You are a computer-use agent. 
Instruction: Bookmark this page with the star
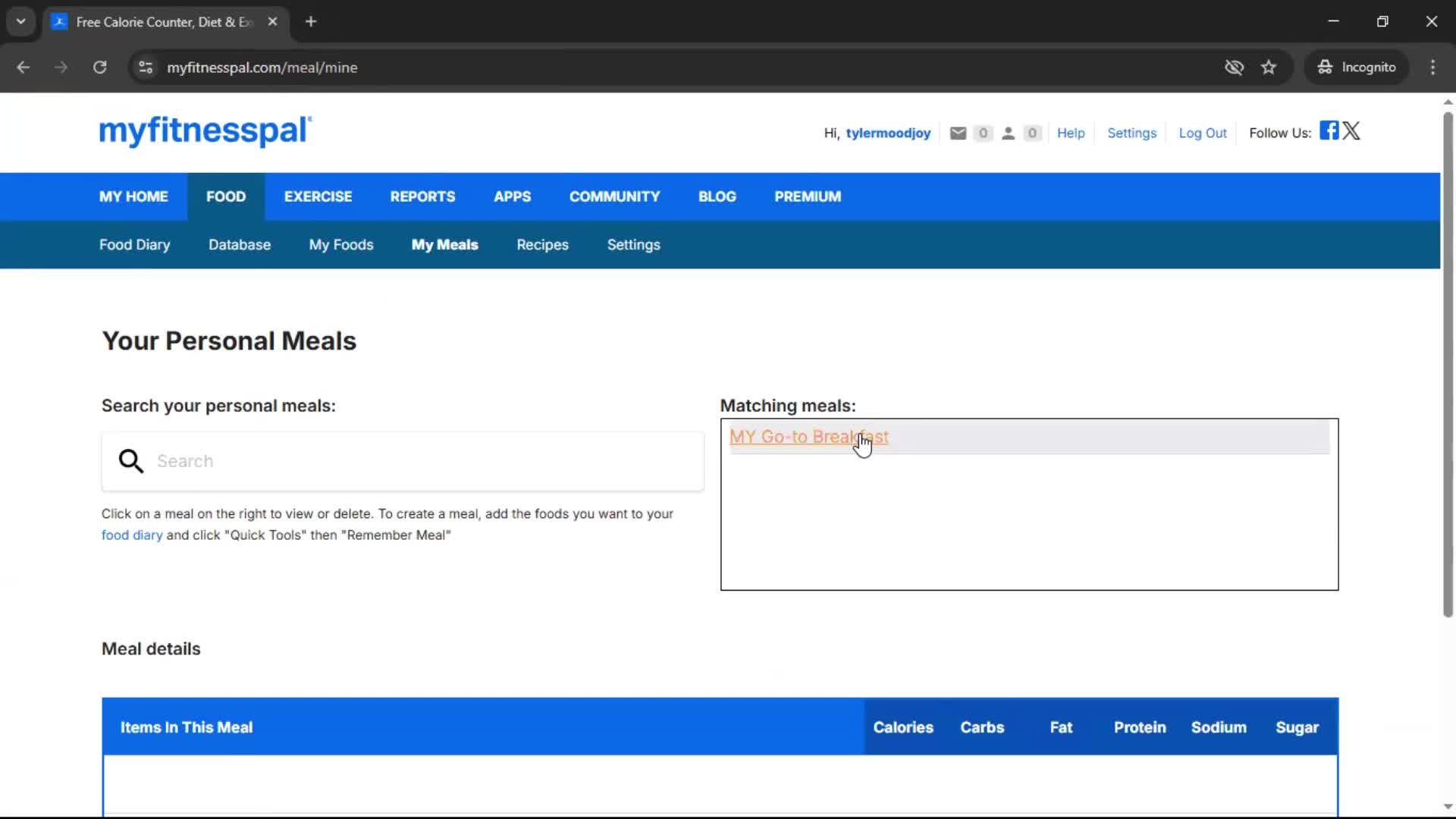click(1269, 67)
